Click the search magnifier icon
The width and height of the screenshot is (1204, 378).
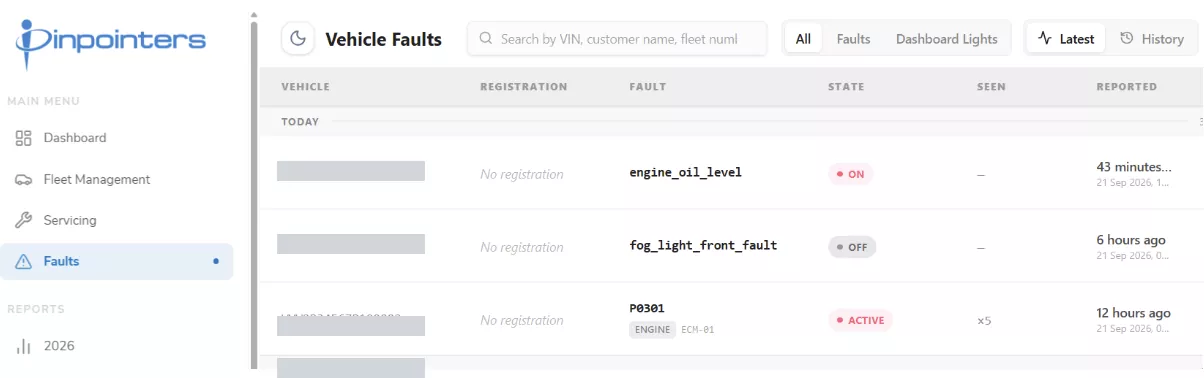click(x=486, y=39)
